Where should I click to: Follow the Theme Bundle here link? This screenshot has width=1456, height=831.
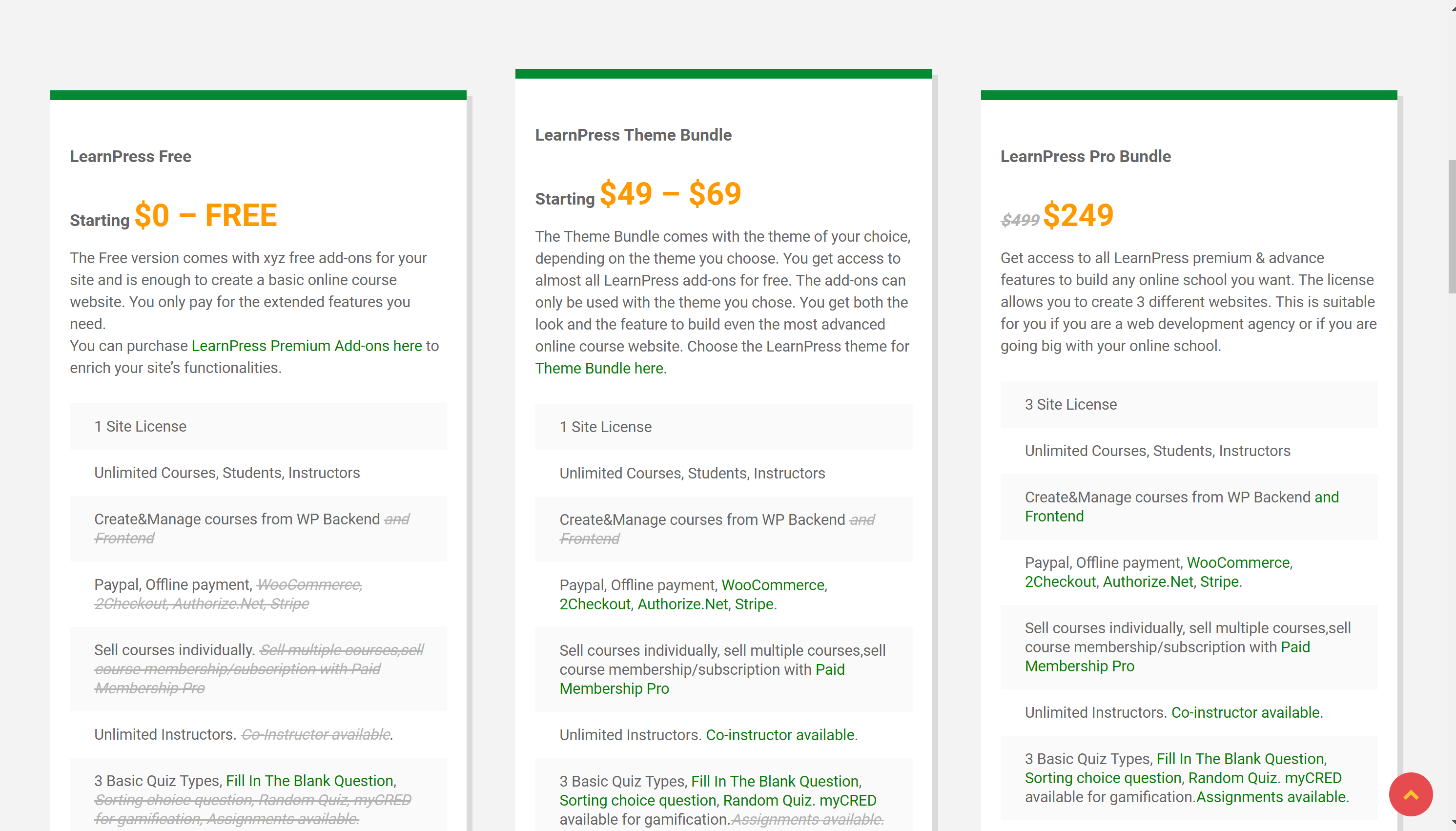598,368
